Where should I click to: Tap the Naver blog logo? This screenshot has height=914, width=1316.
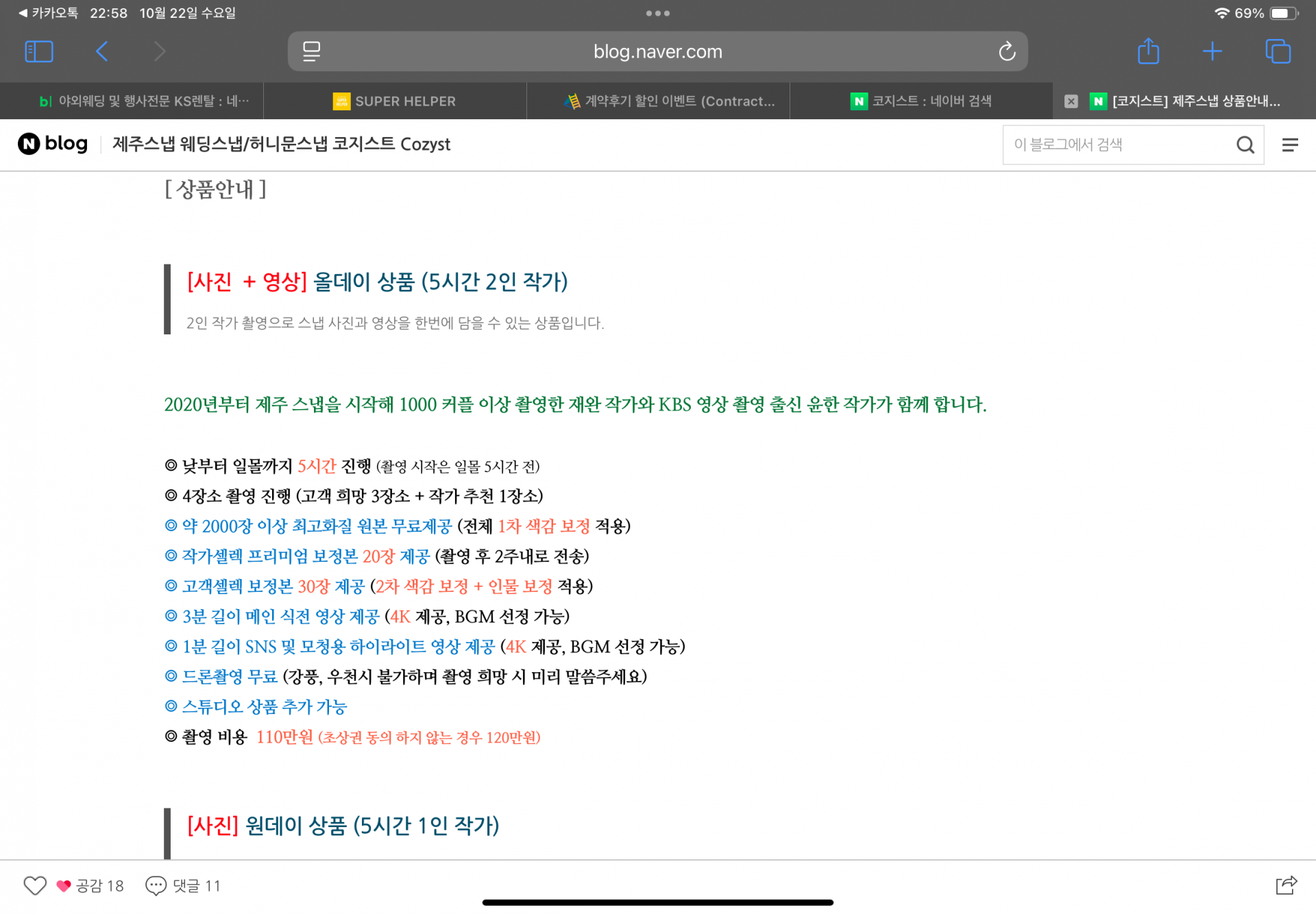(53, 144)
